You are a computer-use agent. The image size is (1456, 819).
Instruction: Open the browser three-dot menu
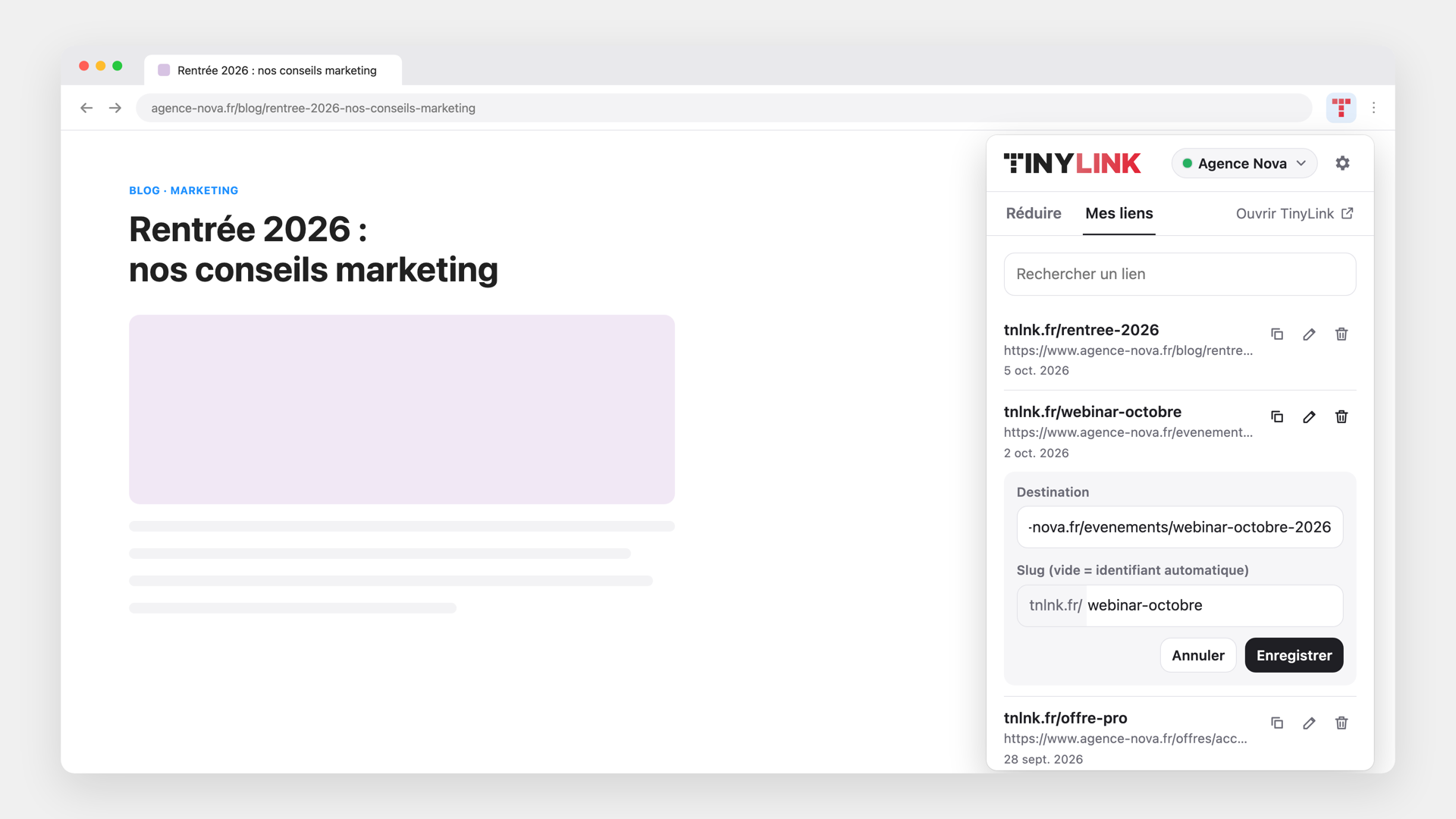[x=1373, y=108]
